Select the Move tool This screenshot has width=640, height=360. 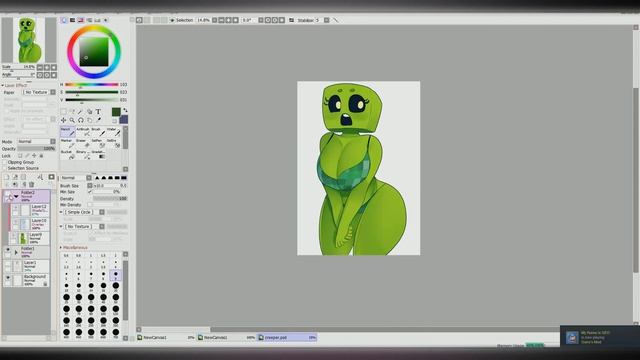pos(63,120)
